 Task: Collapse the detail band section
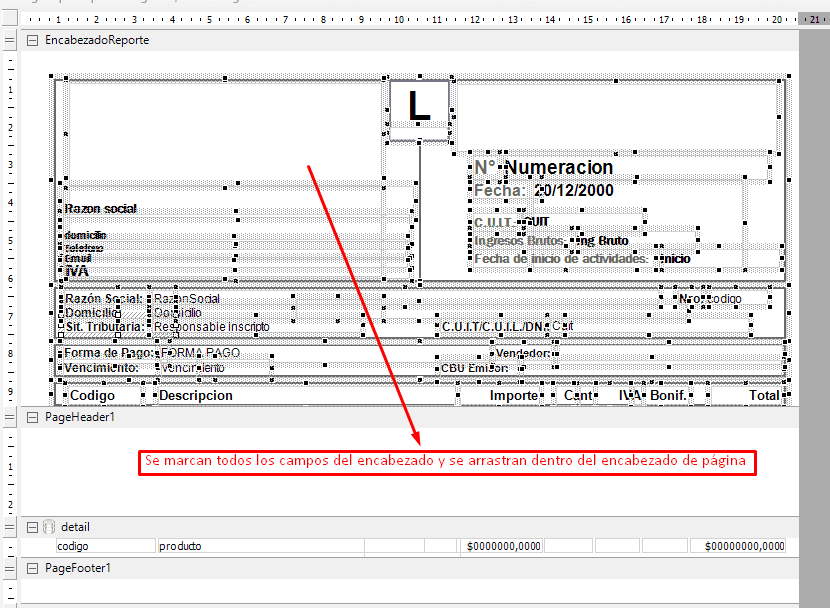coord(32,527)
